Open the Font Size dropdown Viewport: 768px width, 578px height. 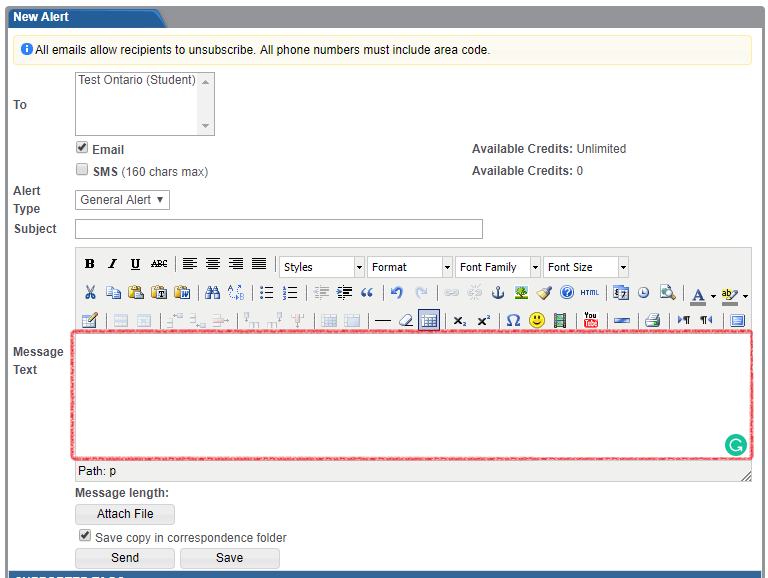pos(586,267)
